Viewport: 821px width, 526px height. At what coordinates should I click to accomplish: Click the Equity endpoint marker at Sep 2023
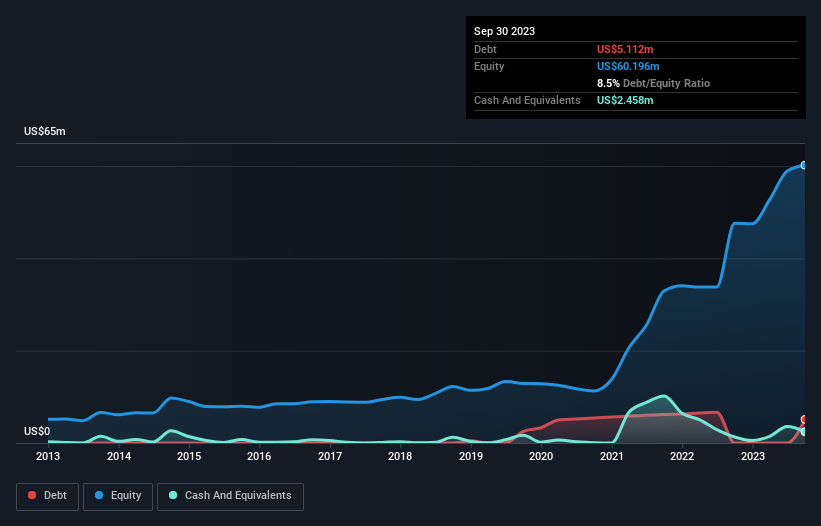tap(804, 165)
